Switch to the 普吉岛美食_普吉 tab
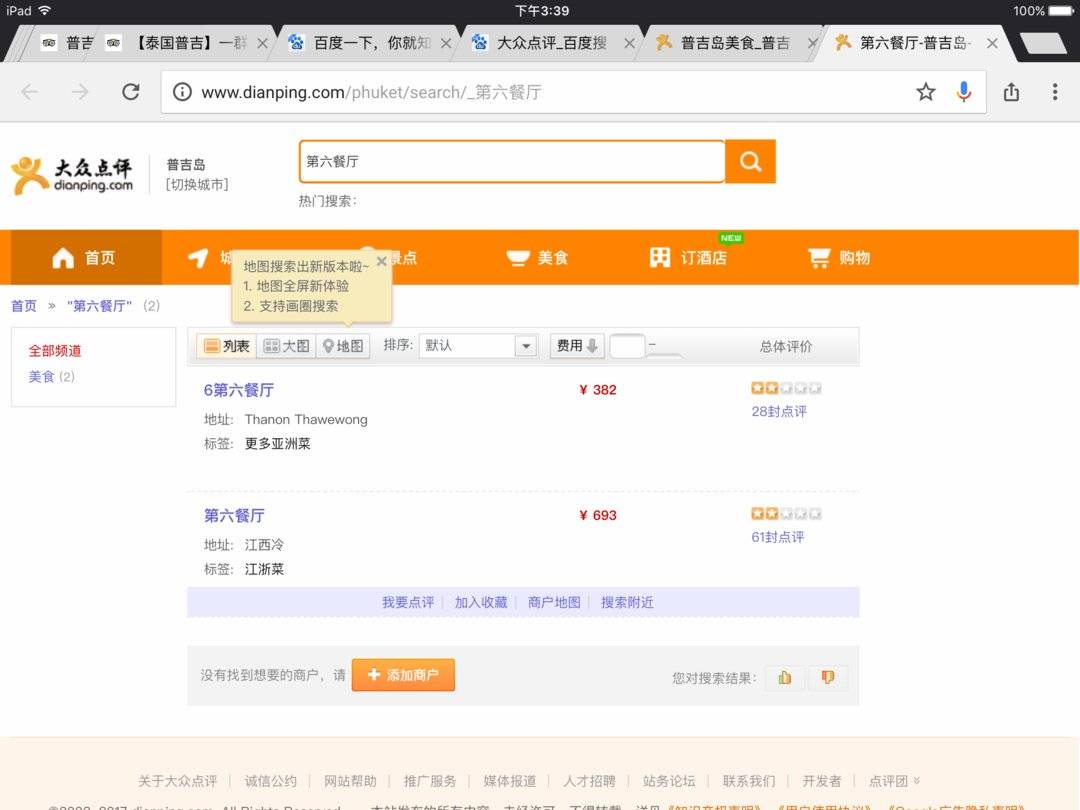1080x810 pixels. [x=734, y=43]
